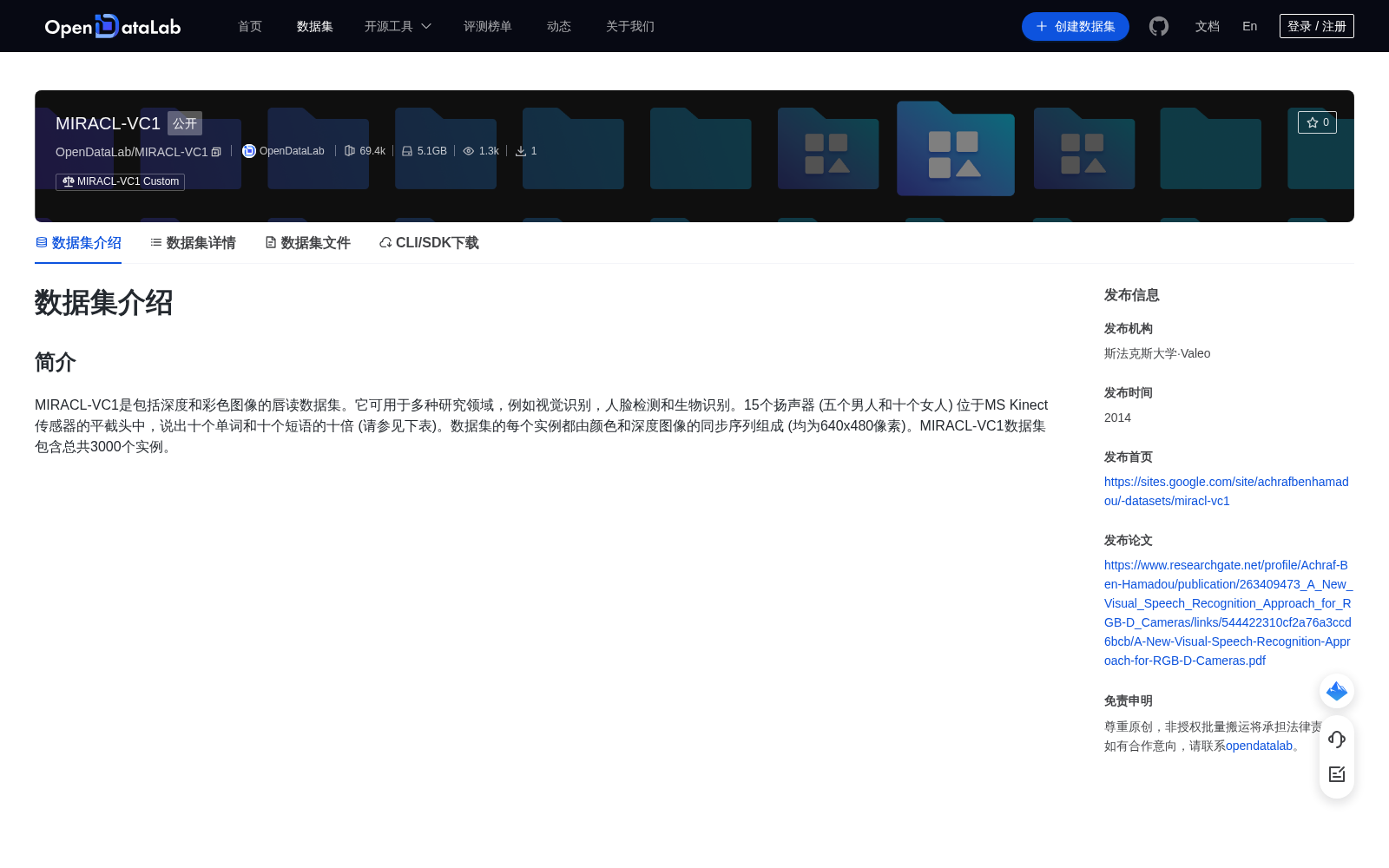Open the blue bird assistant floating icon
Image resolution: width=1389 pixels, height=868 pixels.
click(x=1337, y=691)
